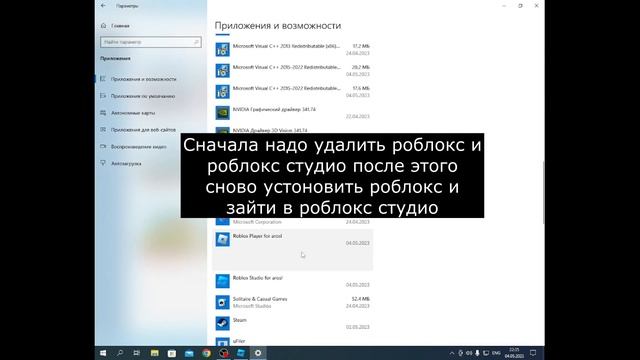Go back using the Settings back arrow

pos(103,6)
